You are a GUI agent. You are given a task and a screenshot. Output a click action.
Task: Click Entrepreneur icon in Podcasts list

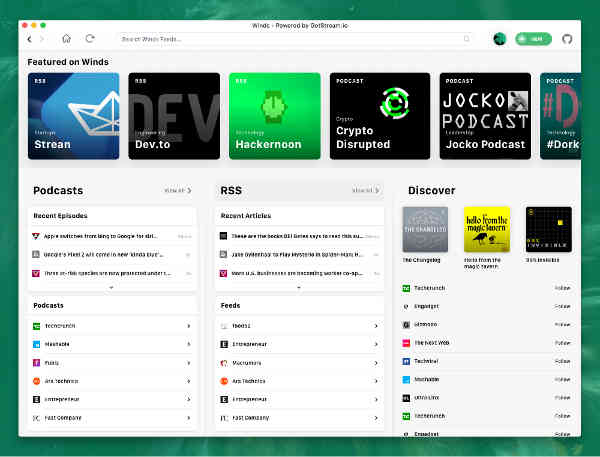click(36, 399)
